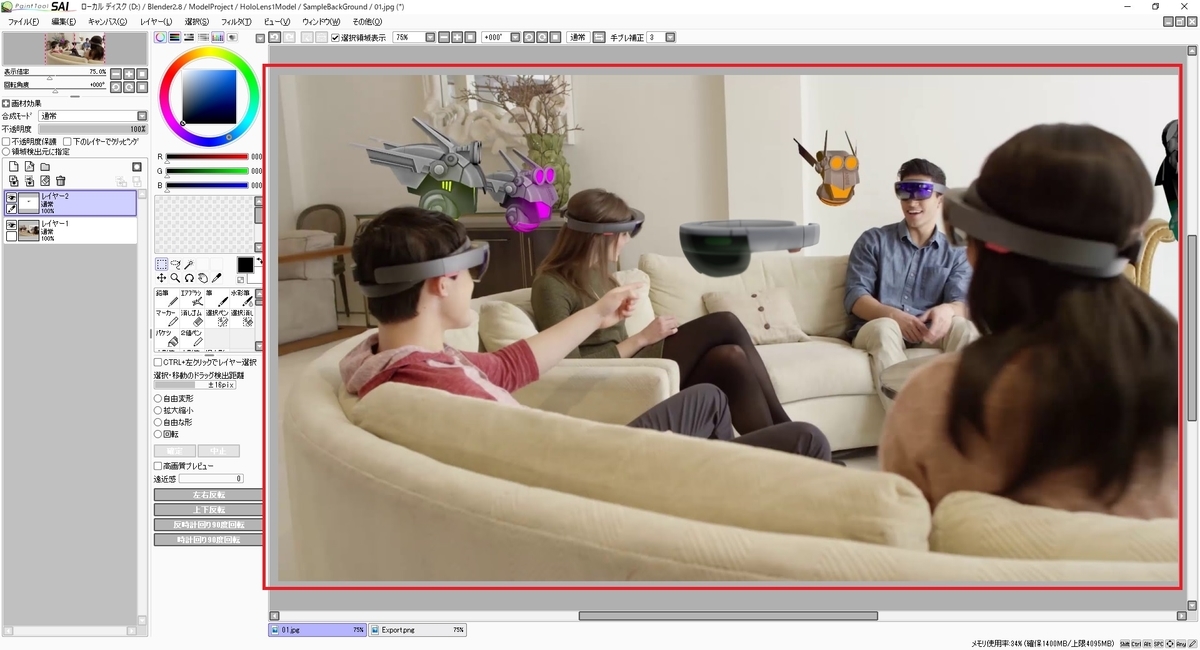This screenshot has height=650, width=1200.
Task: Adjust the red R color slider
Action: [207, 156]
